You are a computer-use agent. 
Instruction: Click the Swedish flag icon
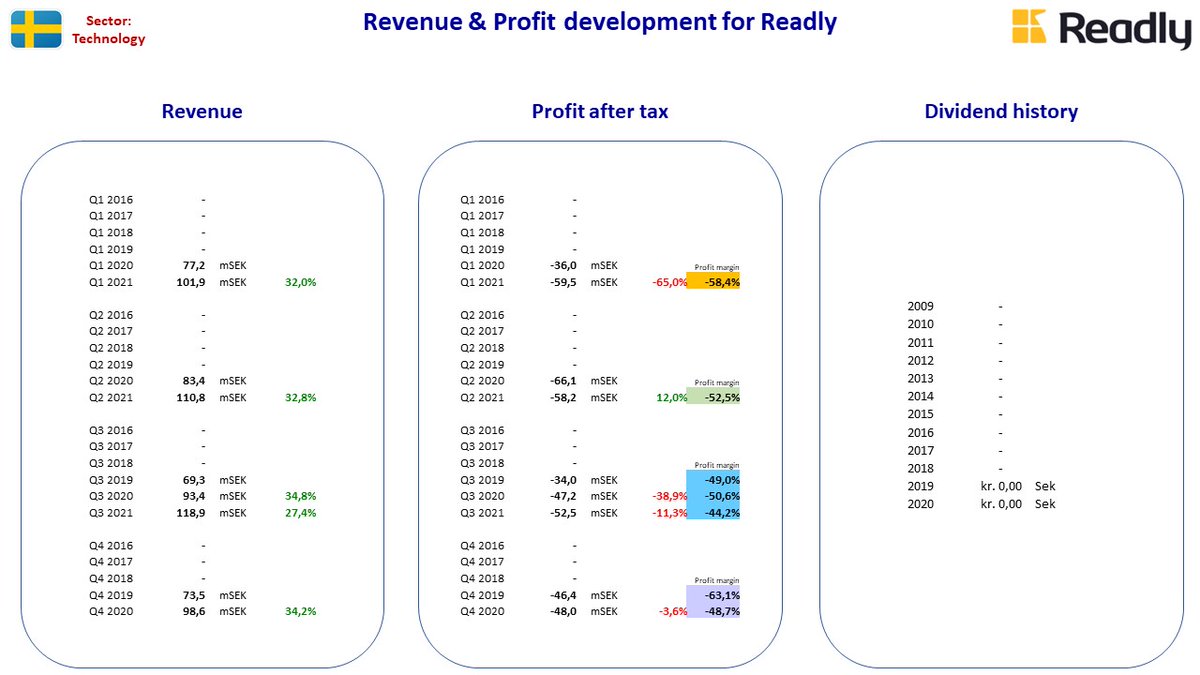coord(36,30)
